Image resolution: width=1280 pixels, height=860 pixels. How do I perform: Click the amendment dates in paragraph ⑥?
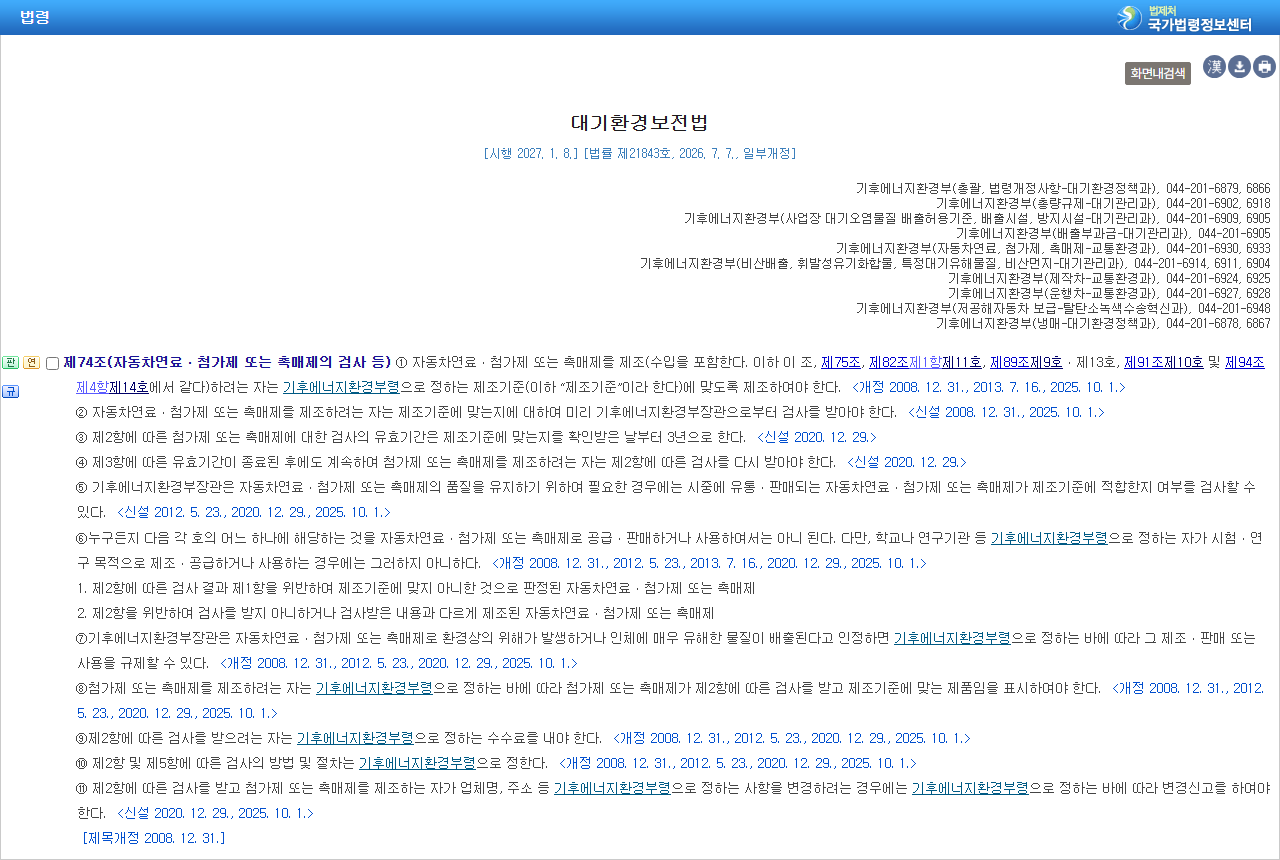tap(709, 562)
